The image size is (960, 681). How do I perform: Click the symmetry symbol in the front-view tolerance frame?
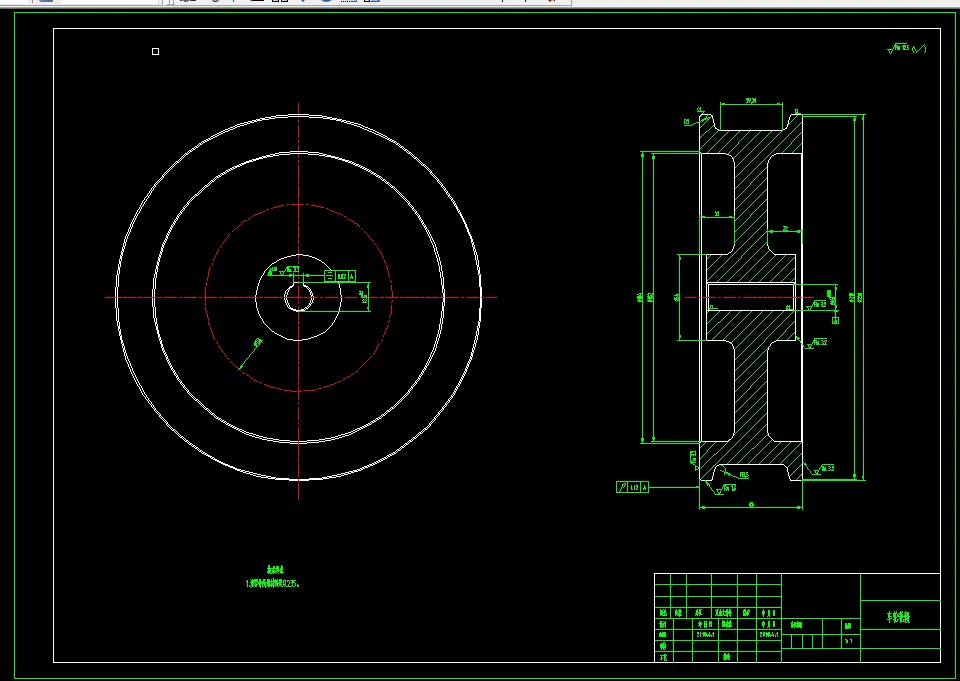tap(329, 276)
